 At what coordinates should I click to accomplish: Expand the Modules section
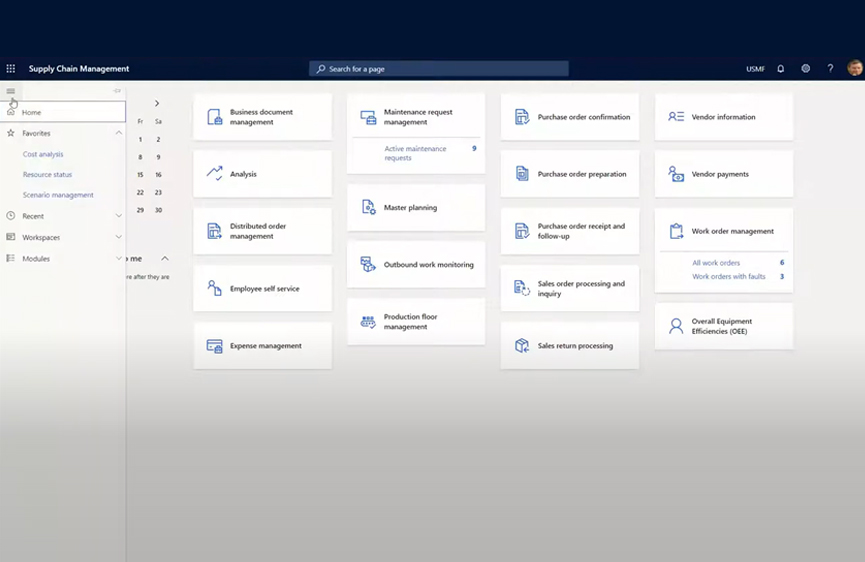(x=119, y=259)
